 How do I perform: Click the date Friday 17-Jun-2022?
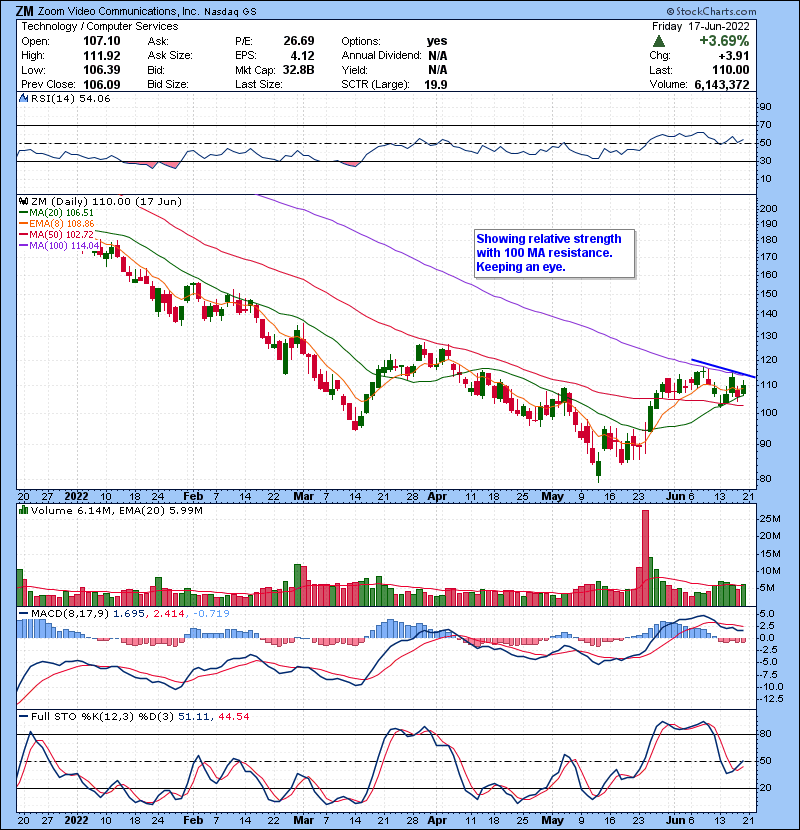700,26
